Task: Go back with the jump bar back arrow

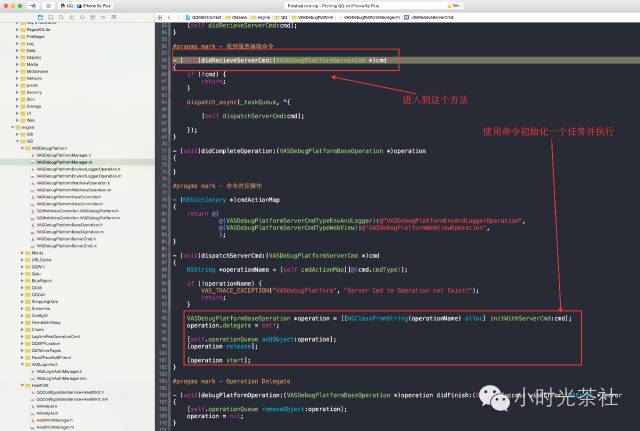Action: click(x=170, y=18)
